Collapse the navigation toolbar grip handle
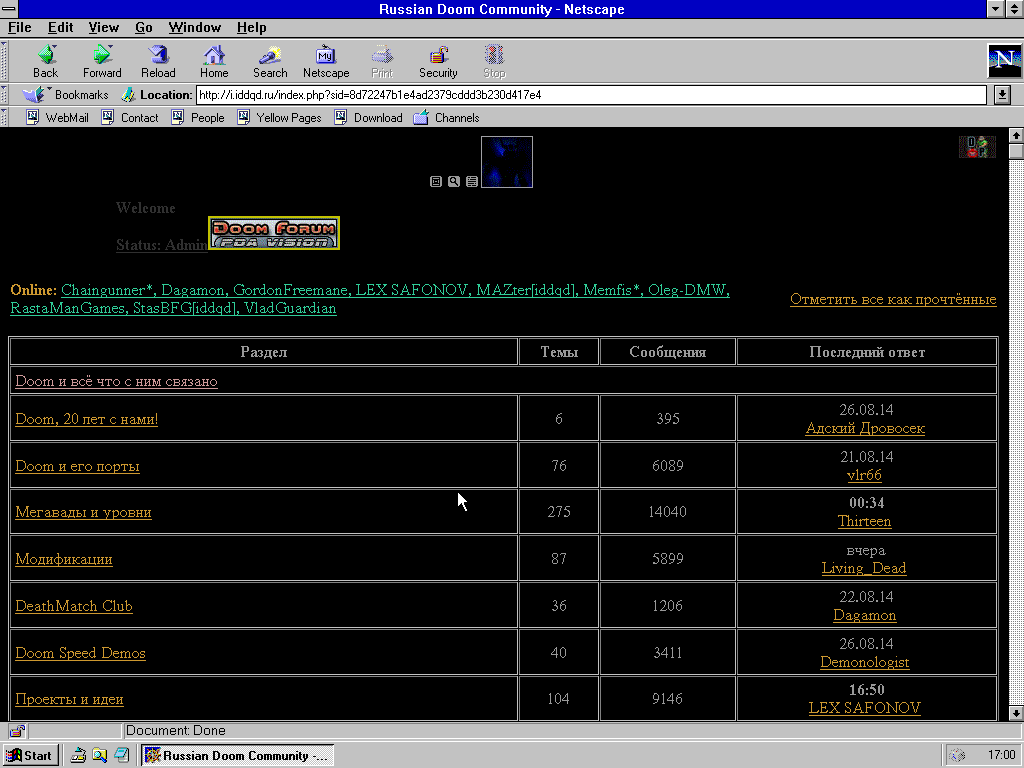This screenshot has width=1024, height=768. [4, 61]
